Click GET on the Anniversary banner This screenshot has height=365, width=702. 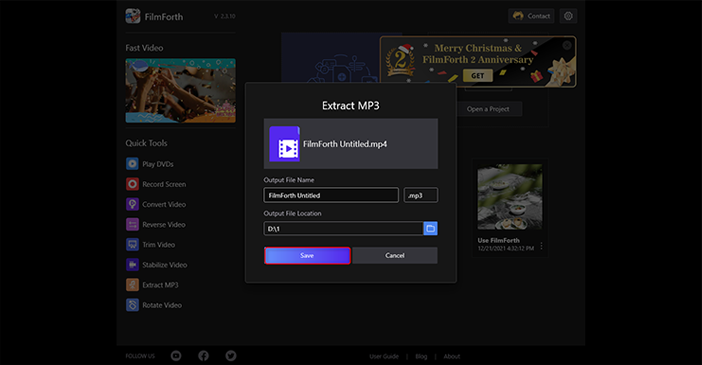tap(478, 76)
